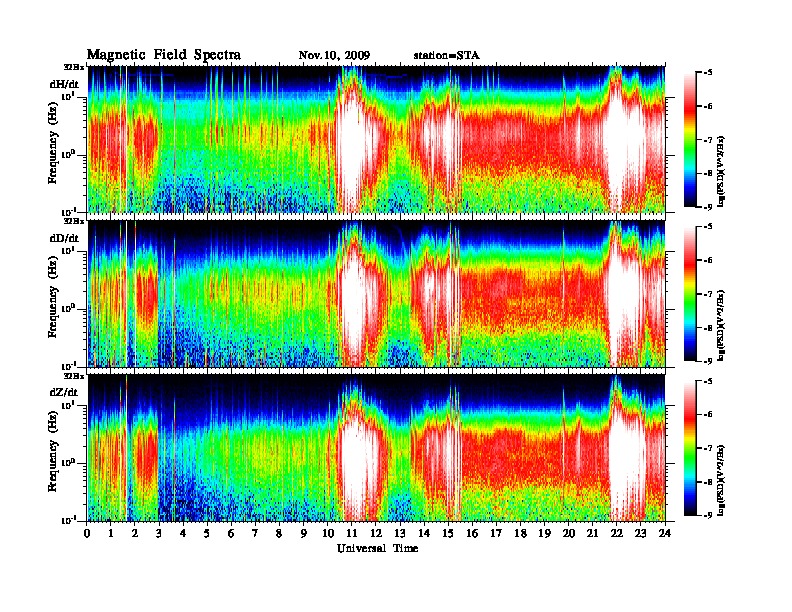Click the color bar beside the dZ/dt panel
Screen dimensions: 792x612
pos(690,448)
